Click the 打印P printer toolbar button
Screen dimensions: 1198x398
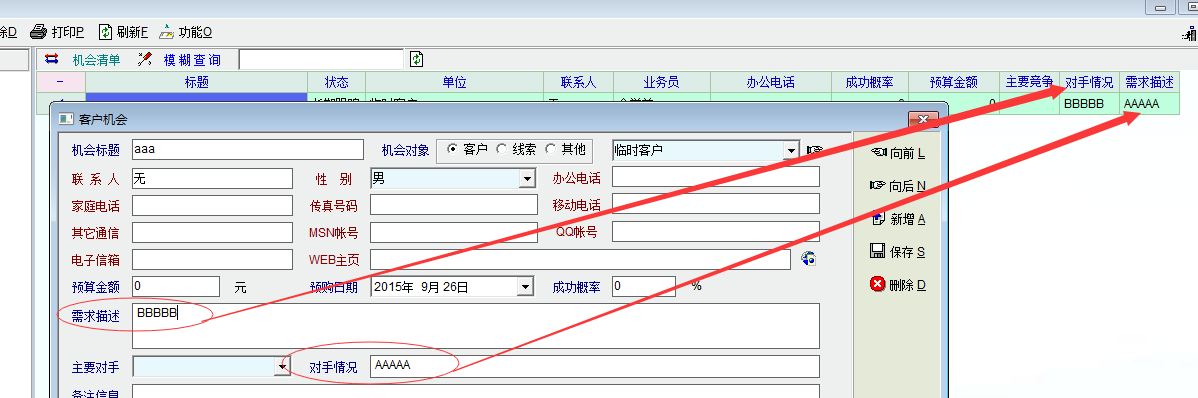coord(57,32)
